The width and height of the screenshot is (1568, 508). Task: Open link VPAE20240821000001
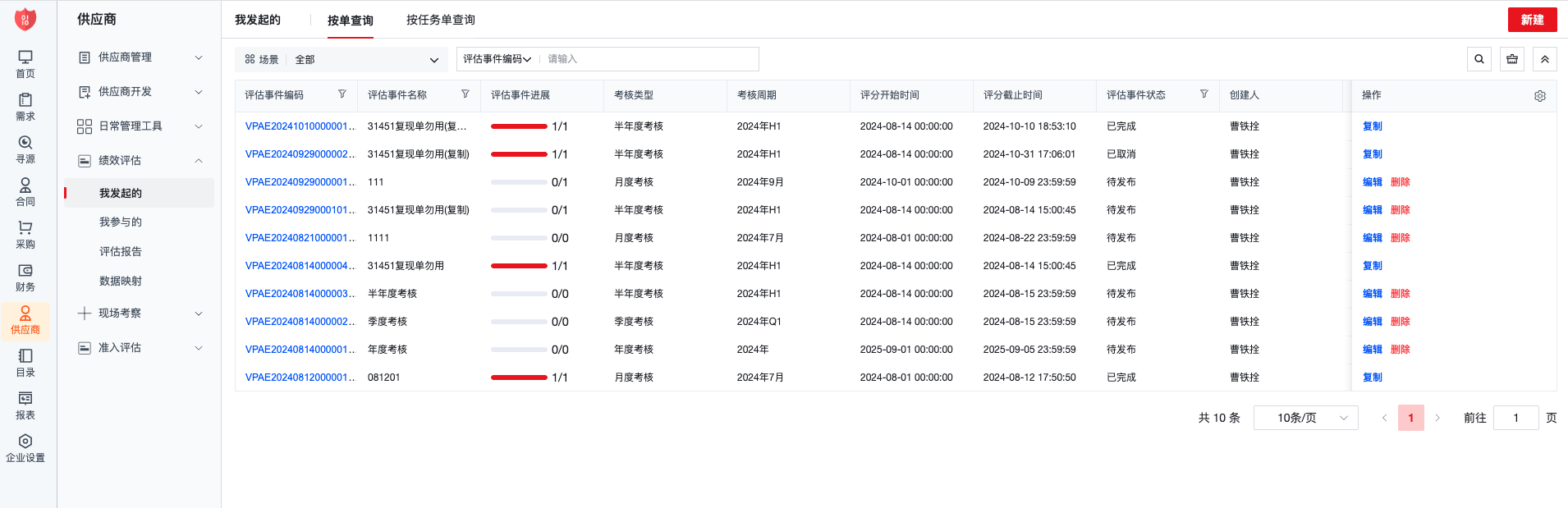pyautogui.click(x=300, y=238)
